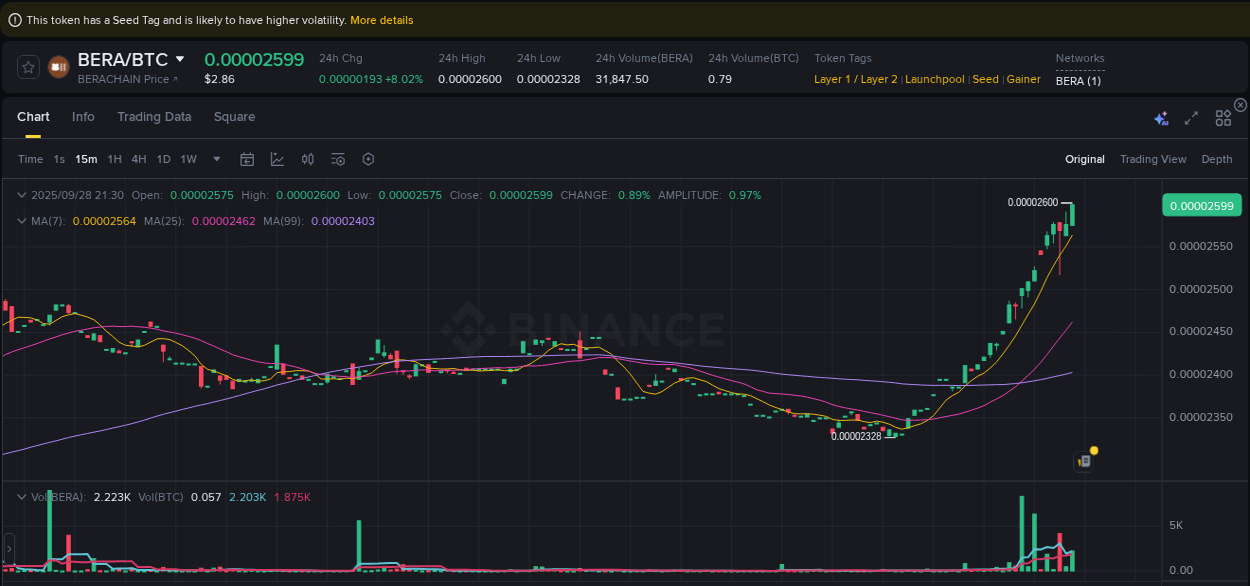This screenshot has height=586, width=1250.
Task: Open the date-range calendar icon
Action: (x=247, y=158)
